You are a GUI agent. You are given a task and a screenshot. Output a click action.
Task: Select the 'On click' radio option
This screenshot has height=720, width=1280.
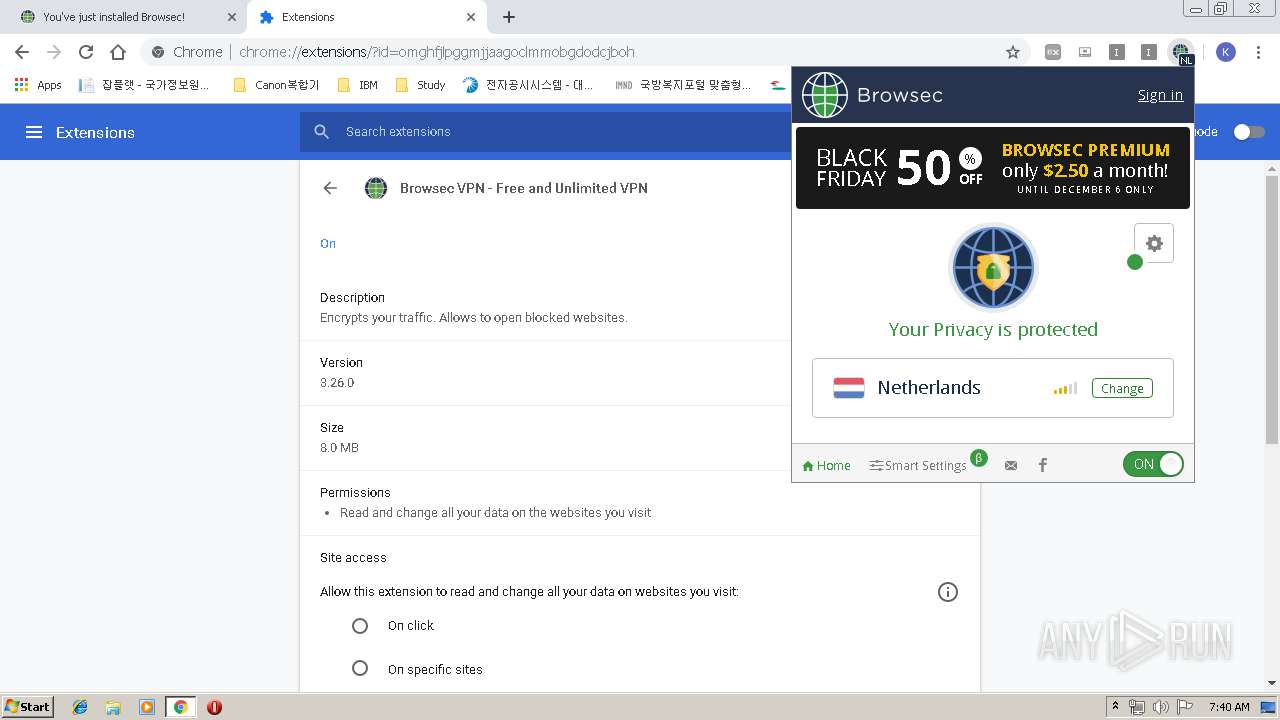pos(360,626)
